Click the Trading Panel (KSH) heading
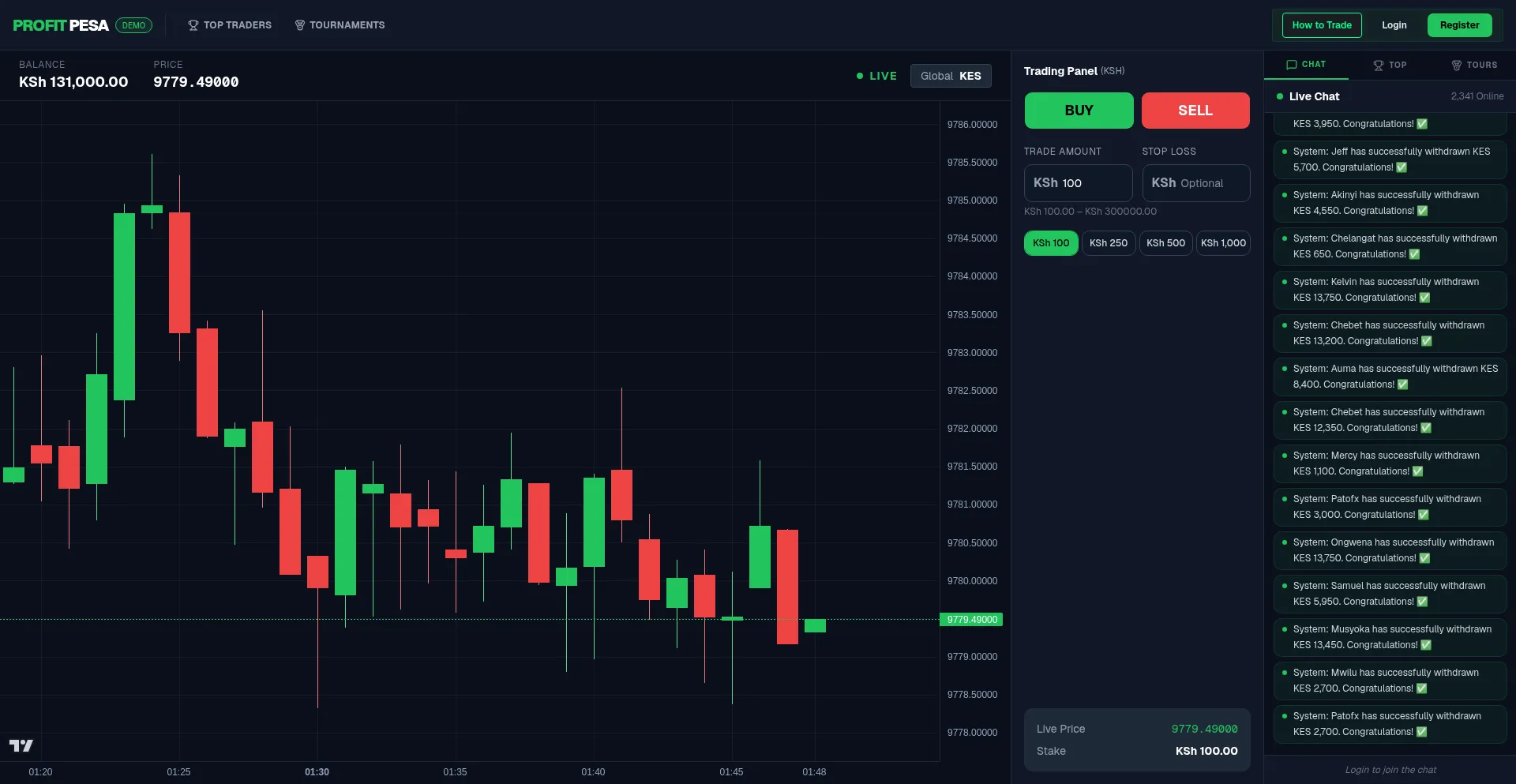This screenshot has height=784, width=1516. click(1074, 71)
